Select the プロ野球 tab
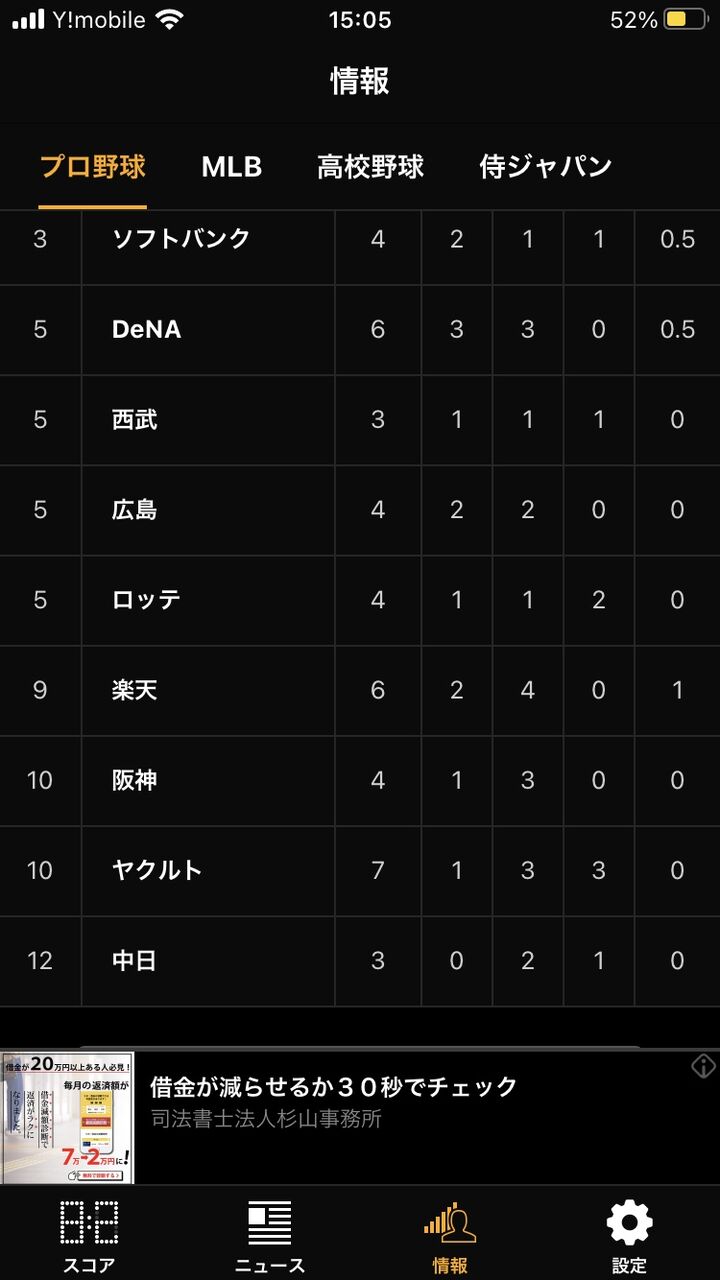Viewport: 720px width, 1280px height. tap(93, 166)
